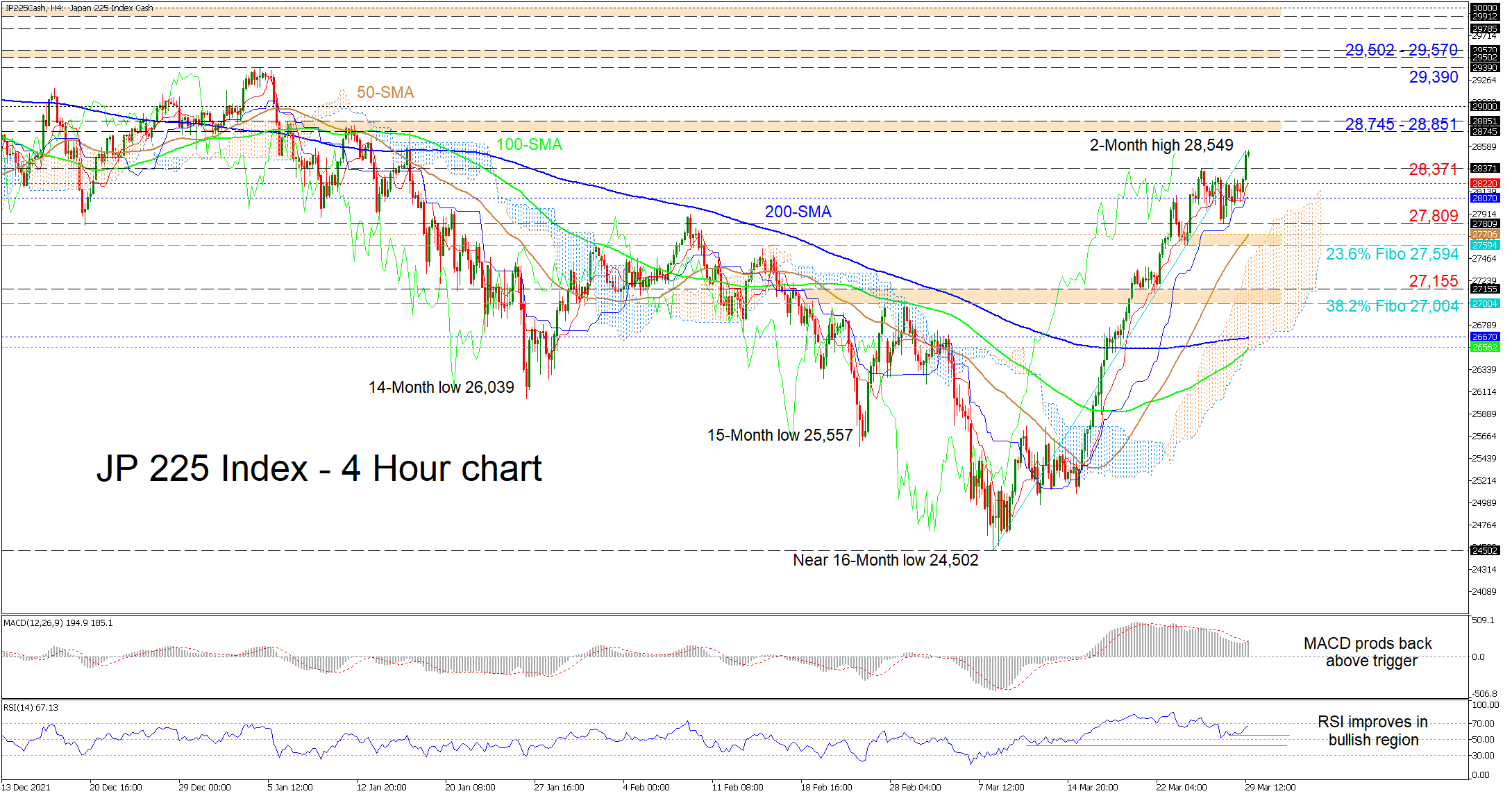Select the 2-Month high 28,549 annotation

tap(1161, 145)
